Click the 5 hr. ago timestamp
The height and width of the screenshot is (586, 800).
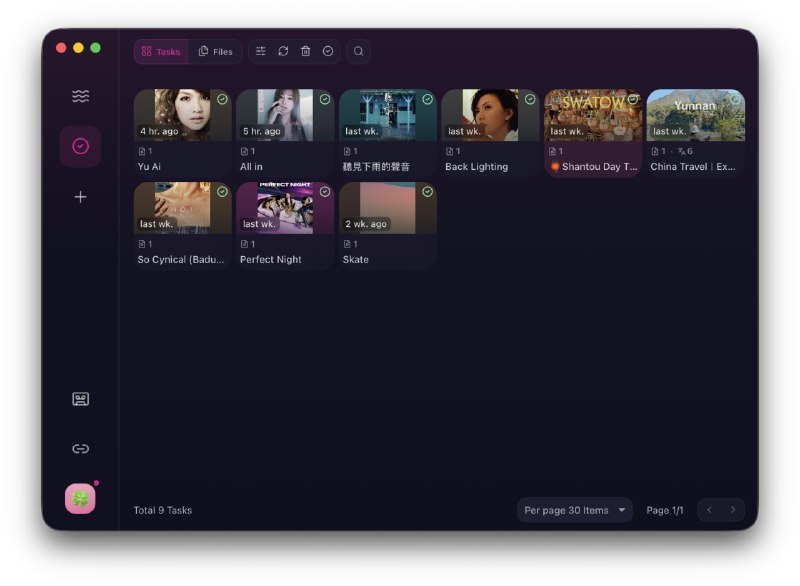(x=262, y=131)
